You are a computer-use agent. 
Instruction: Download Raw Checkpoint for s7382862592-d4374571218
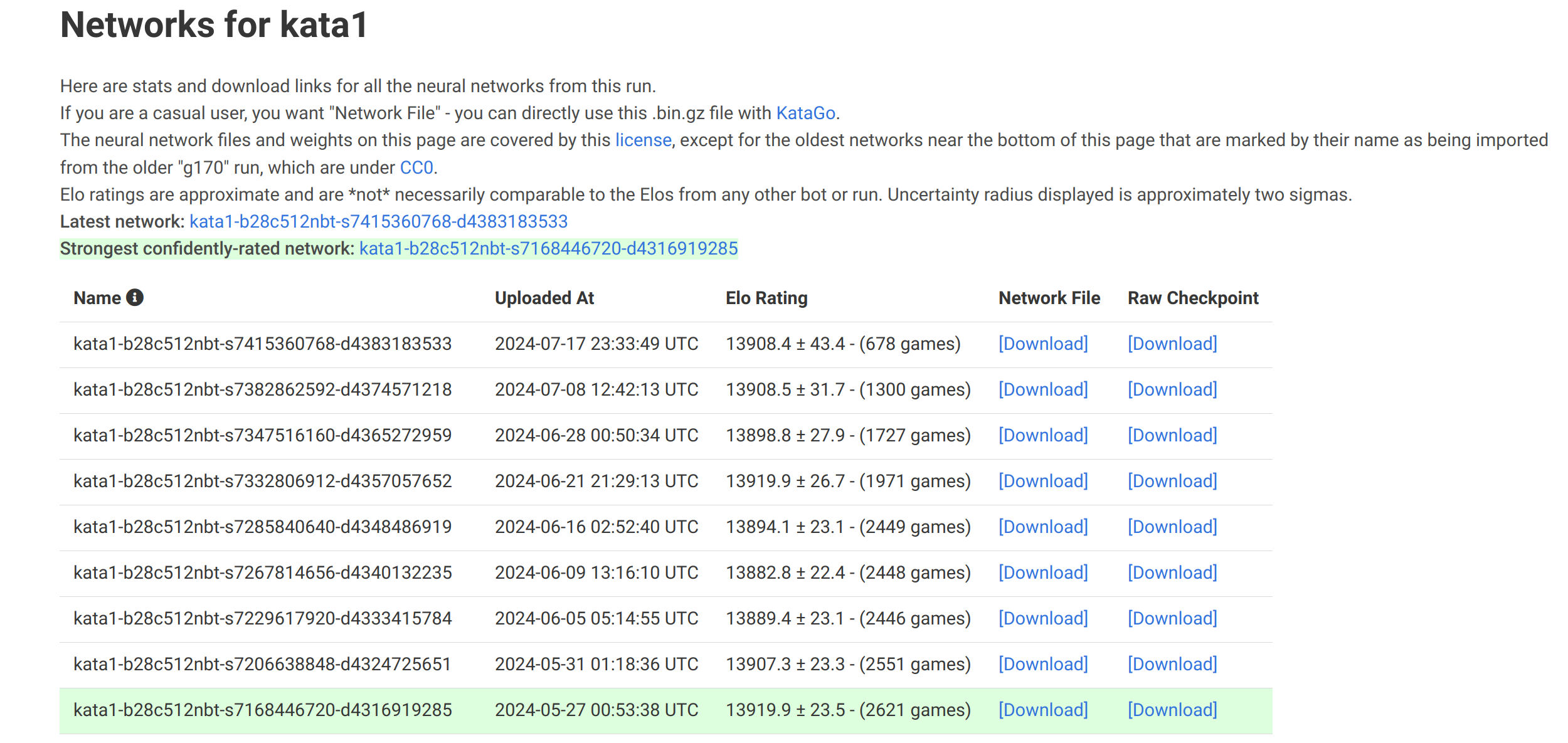pyautogui.click(x=1172, y=389)
